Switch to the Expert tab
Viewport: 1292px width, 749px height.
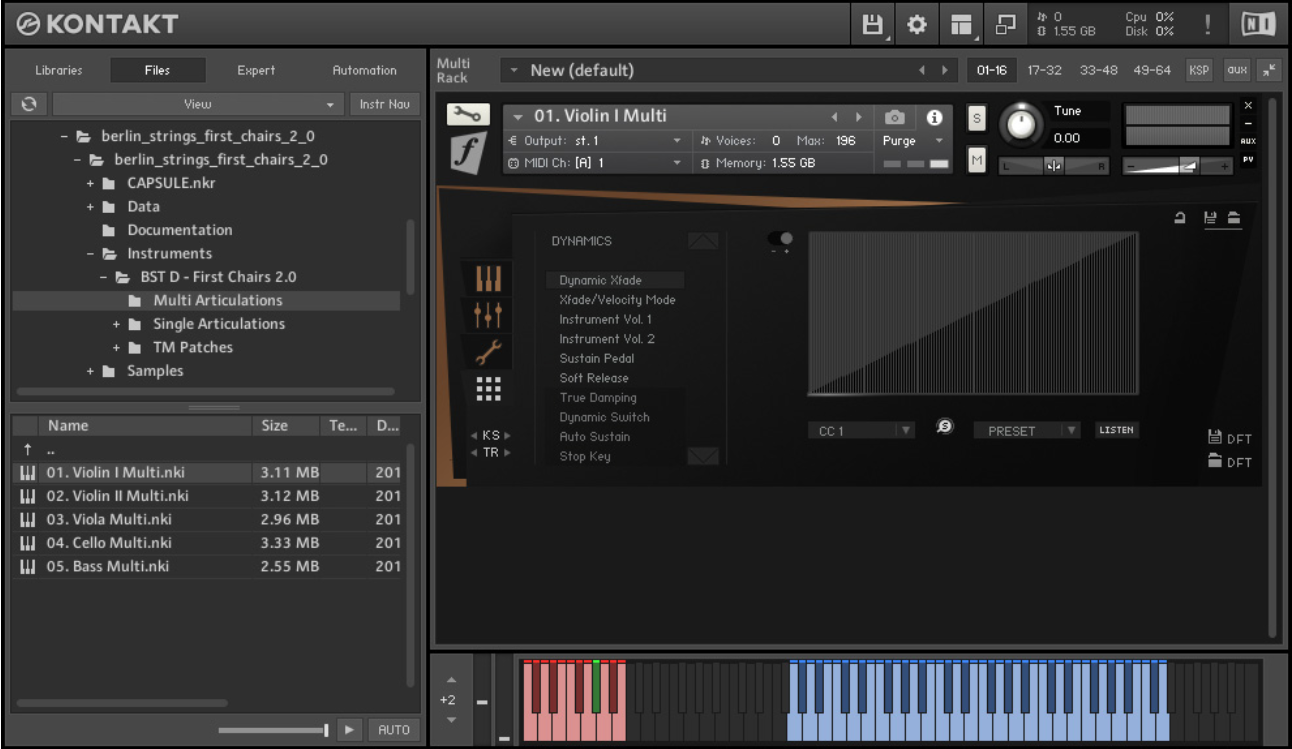[x=256, y=70]
